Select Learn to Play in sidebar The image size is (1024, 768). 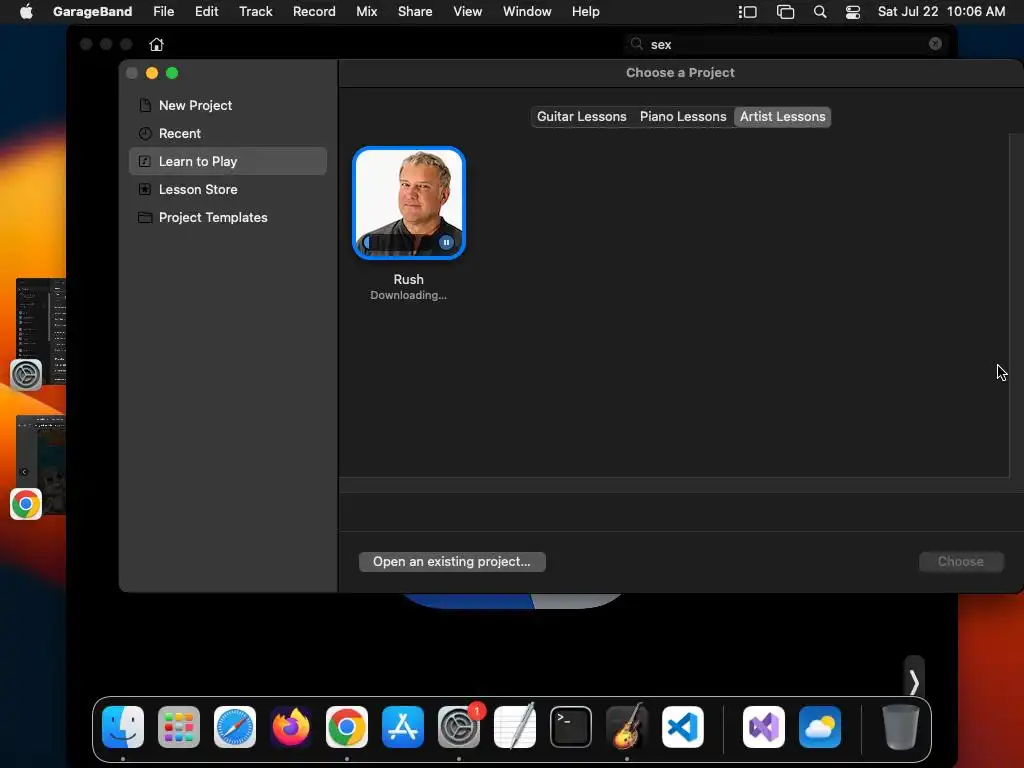(228, 161)
